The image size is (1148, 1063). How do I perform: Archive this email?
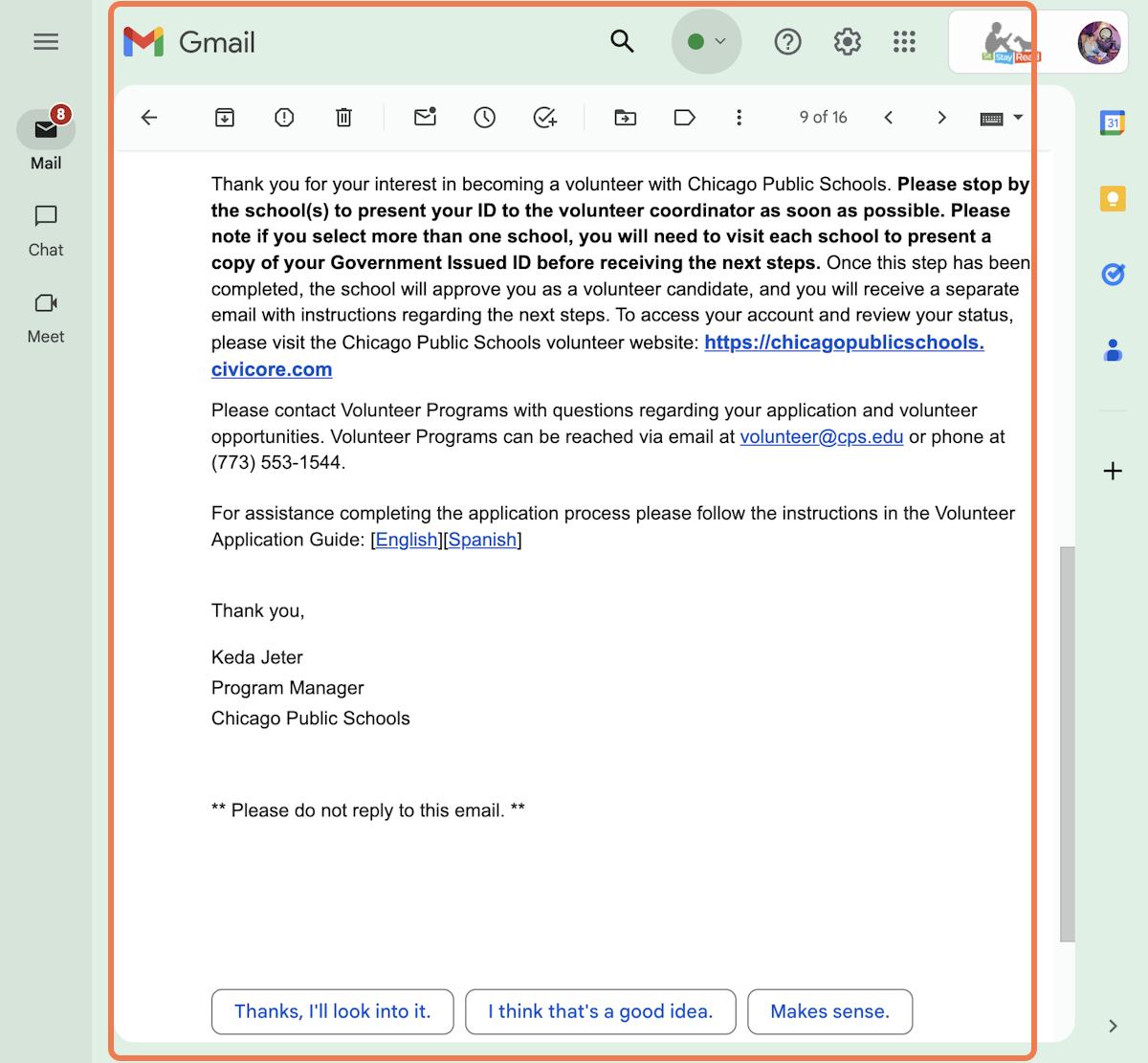pos(225,118)
